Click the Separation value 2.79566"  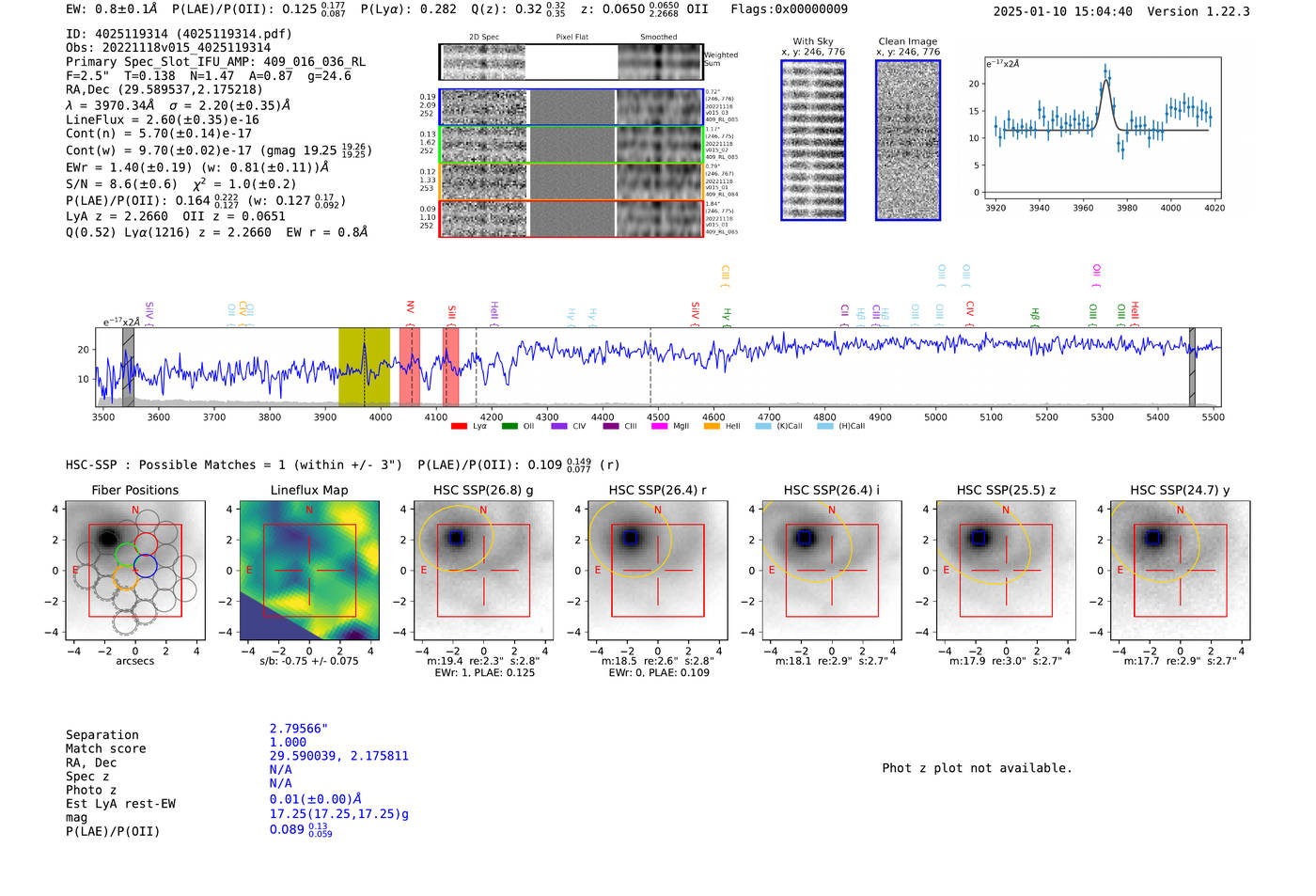click(x=299, y=729)
